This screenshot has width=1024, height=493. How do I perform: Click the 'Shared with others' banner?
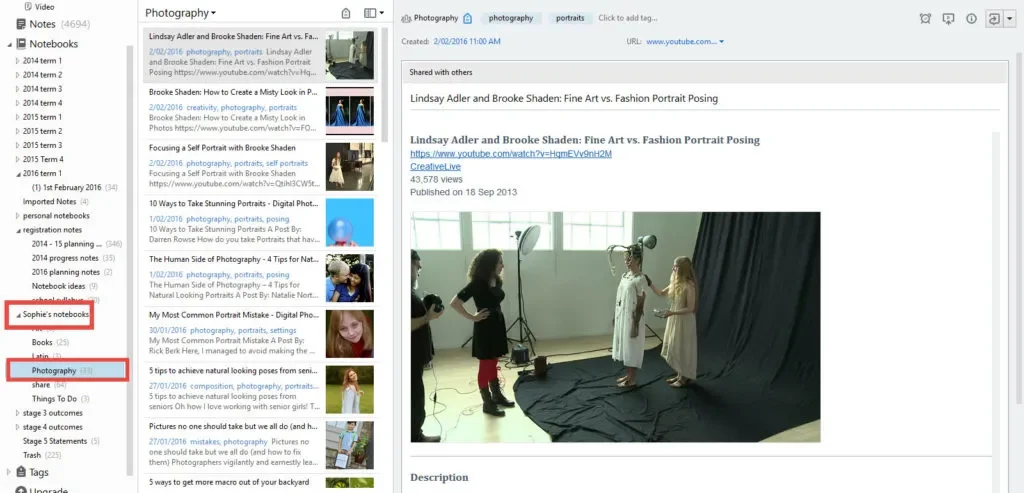pos(704,72)
